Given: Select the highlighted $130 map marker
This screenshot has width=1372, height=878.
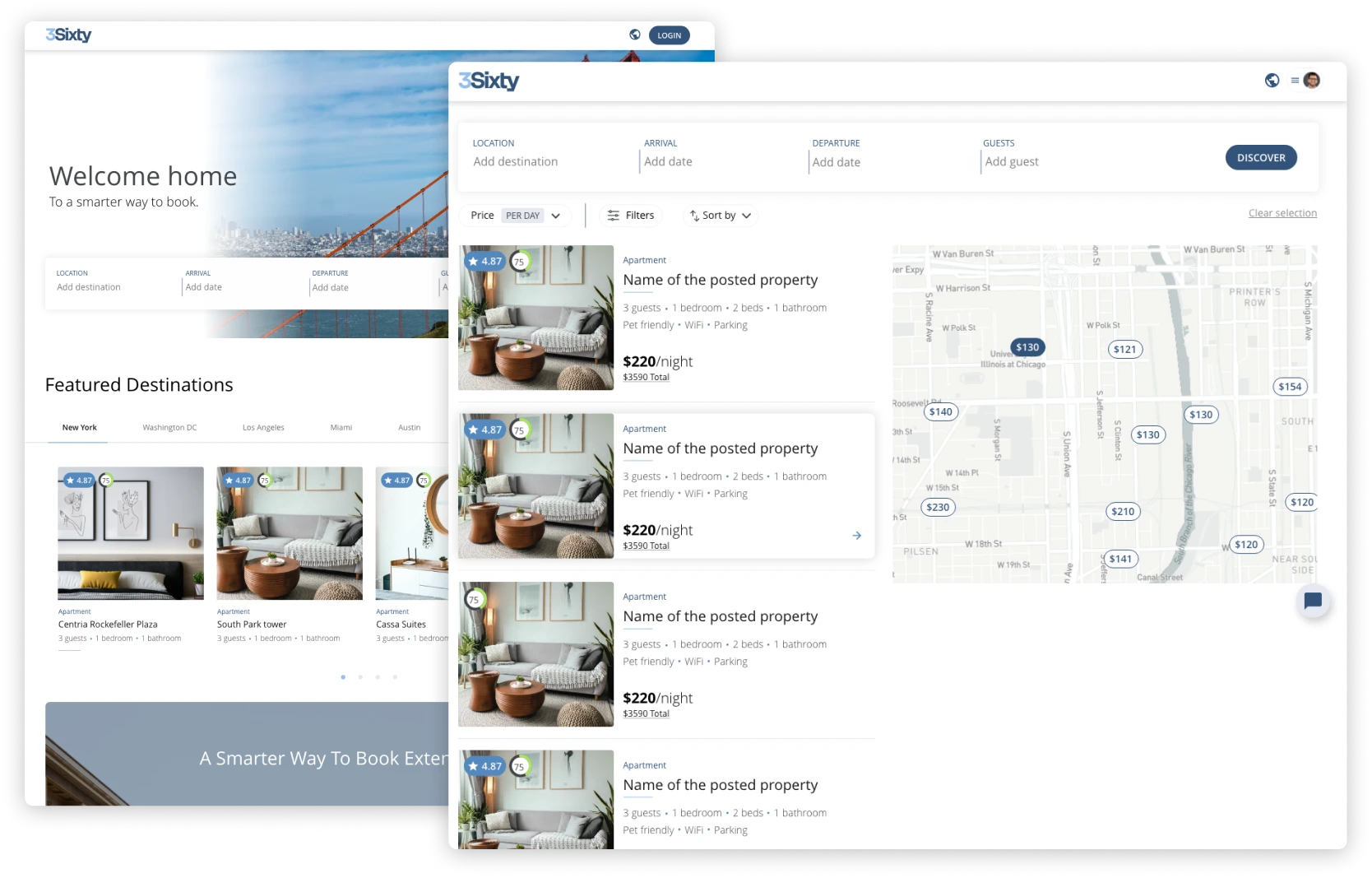Looking at the screenshot, I should (1027, 347).
